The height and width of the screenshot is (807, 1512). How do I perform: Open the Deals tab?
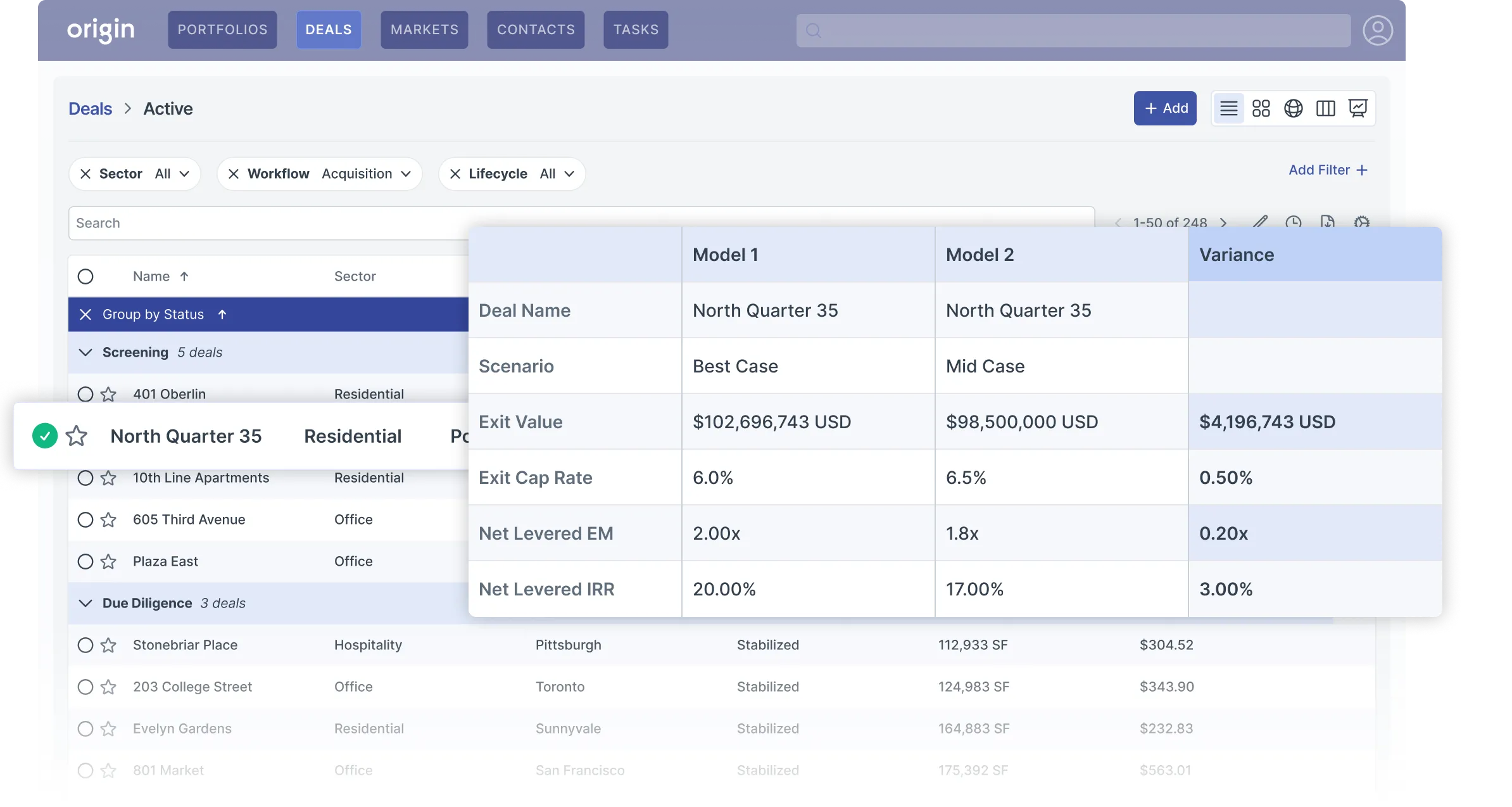click(329, 30)
